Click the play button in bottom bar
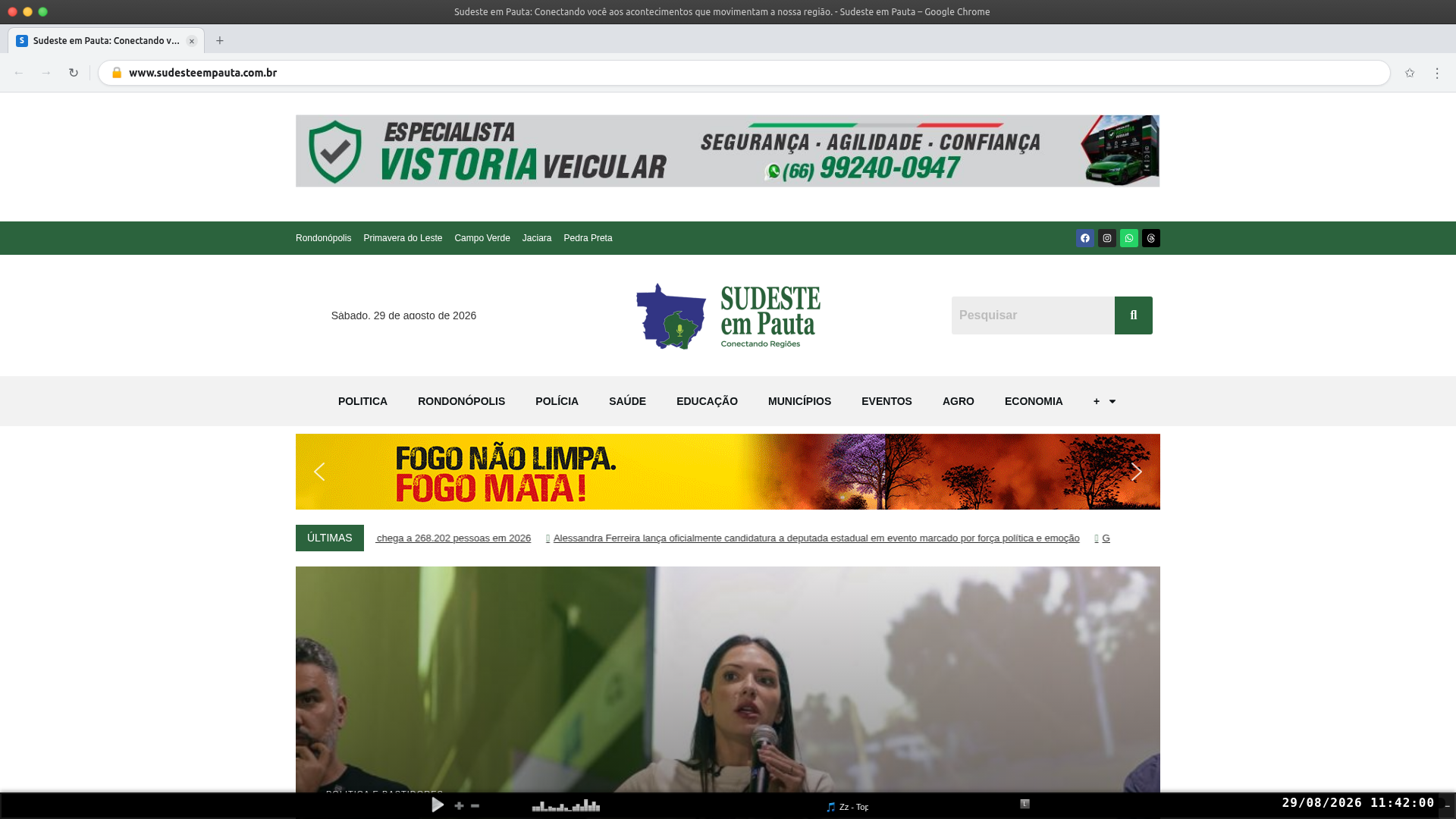1456x819 pixels. point(438,805)
